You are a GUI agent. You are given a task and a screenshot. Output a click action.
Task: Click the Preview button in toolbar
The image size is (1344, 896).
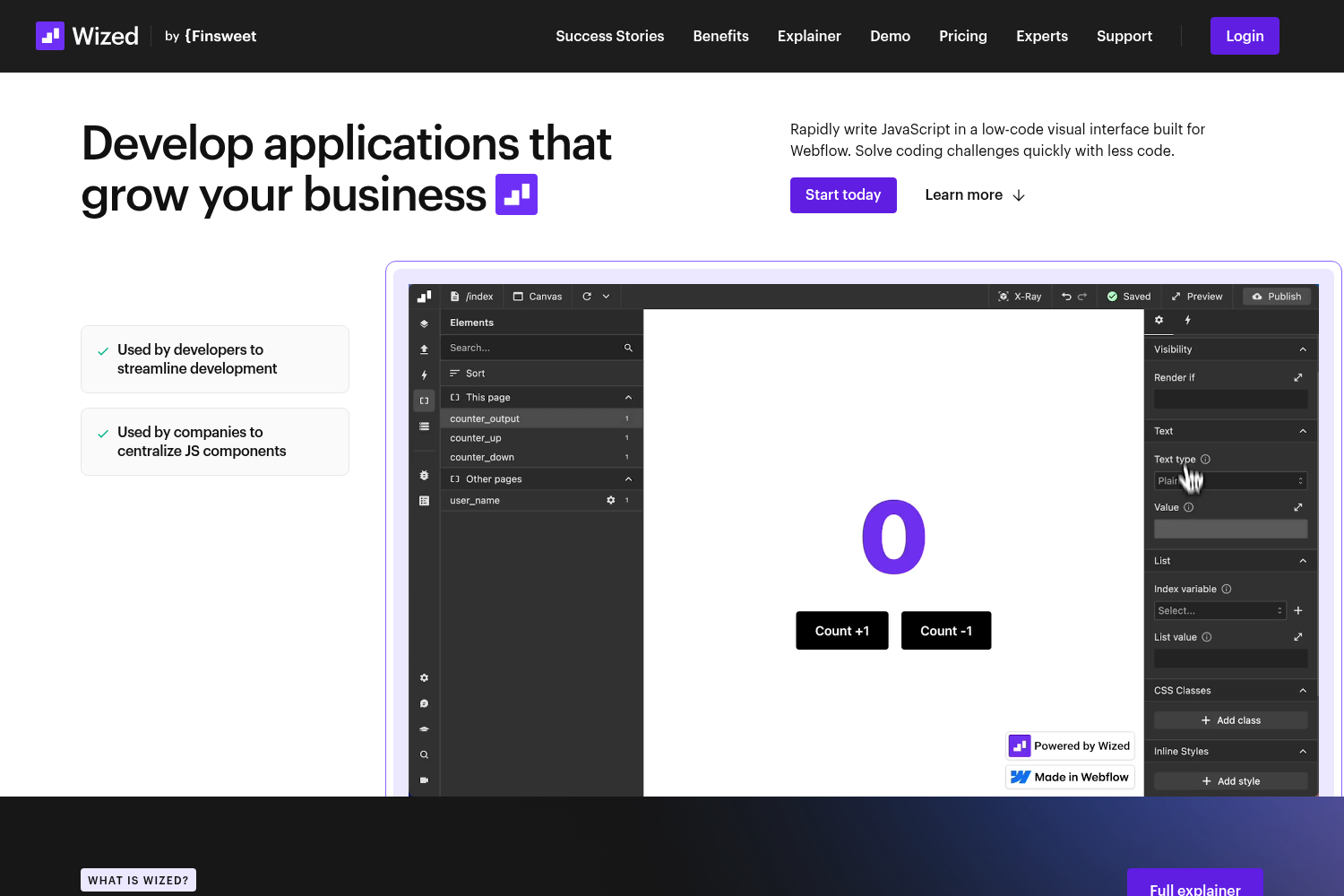(1197, 297)
